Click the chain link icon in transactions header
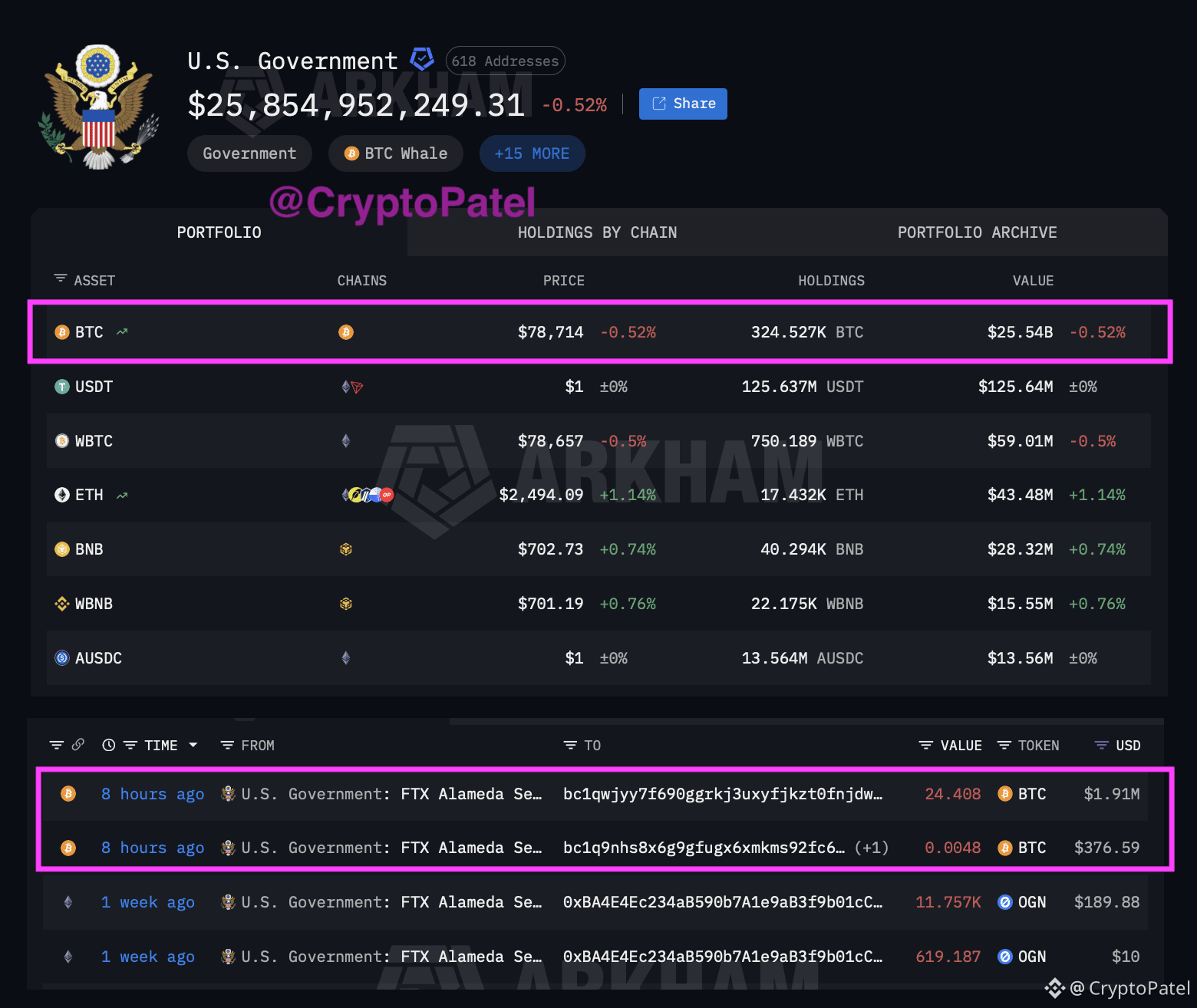1197x1008 pixels. (78, 745)
